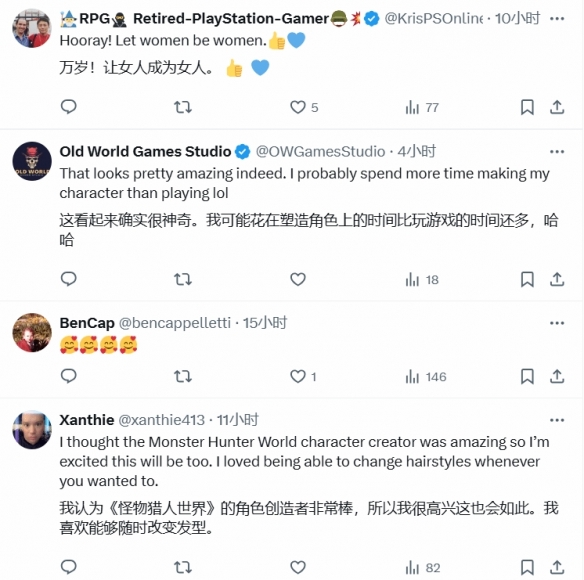This screenshot has width=584, height=580.
Task: Like the Old World Games Studio reply
Action: [298, 279]
